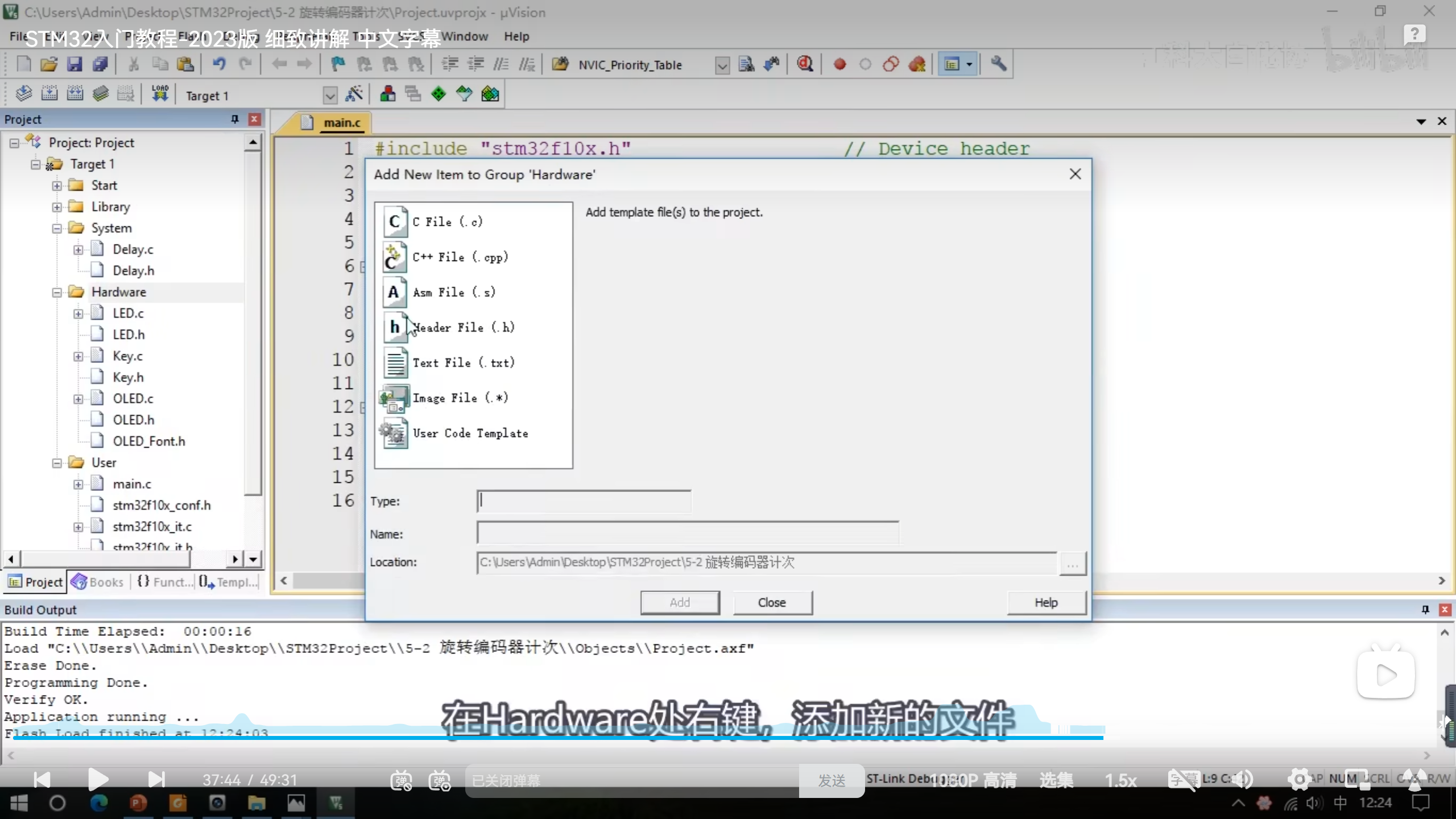Switch to the Books tab
This screenshot has height=819, width=1456.
pos(97,582)
